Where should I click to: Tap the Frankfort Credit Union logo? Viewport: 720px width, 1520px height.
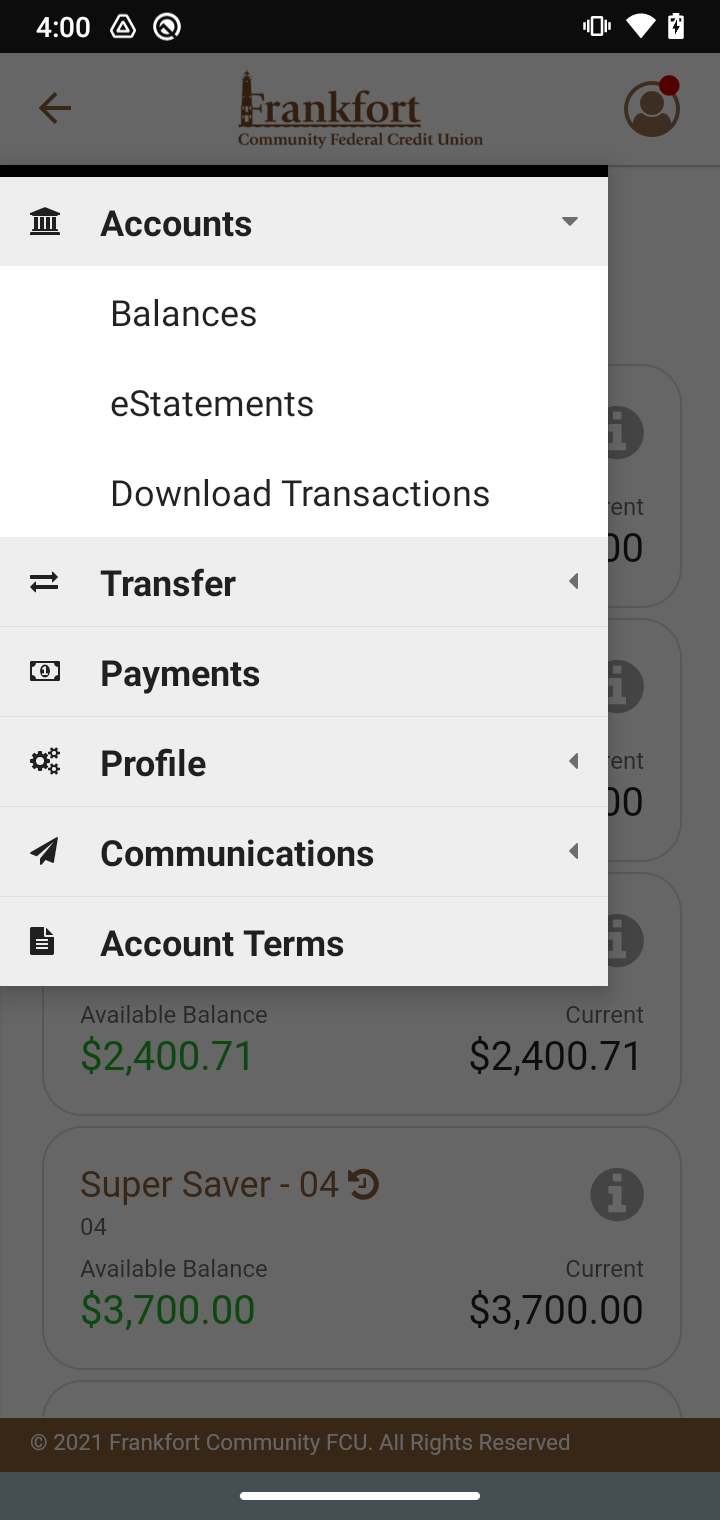[x=360, y=110]
